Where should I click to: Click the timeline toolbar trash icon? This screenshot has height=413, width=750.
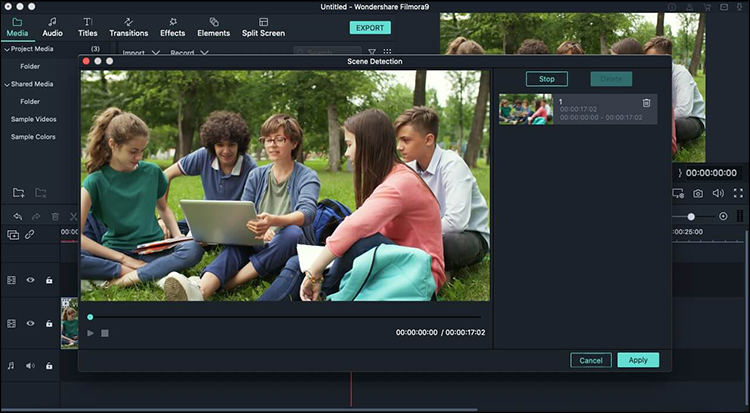[55, 217]
